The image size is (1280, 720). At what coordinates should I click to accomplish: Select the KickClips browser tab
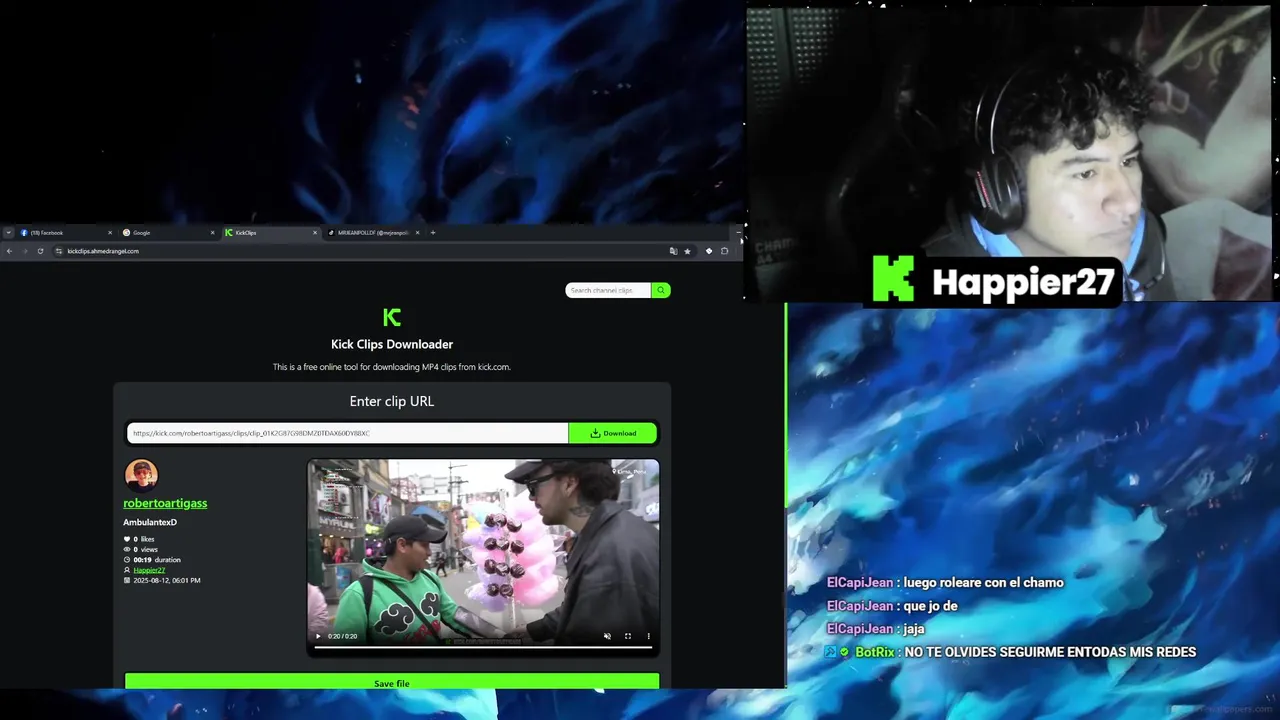coord(270,232)
